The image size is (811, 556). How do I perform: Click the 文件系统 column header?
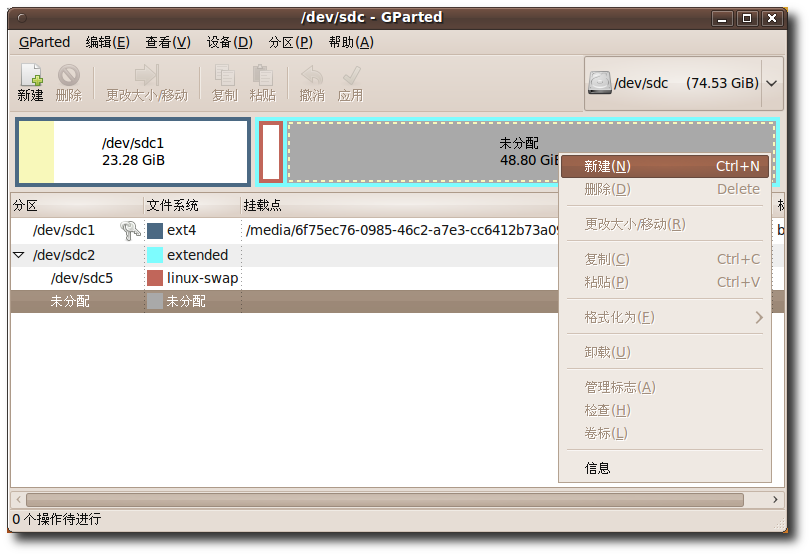(192, 205)
